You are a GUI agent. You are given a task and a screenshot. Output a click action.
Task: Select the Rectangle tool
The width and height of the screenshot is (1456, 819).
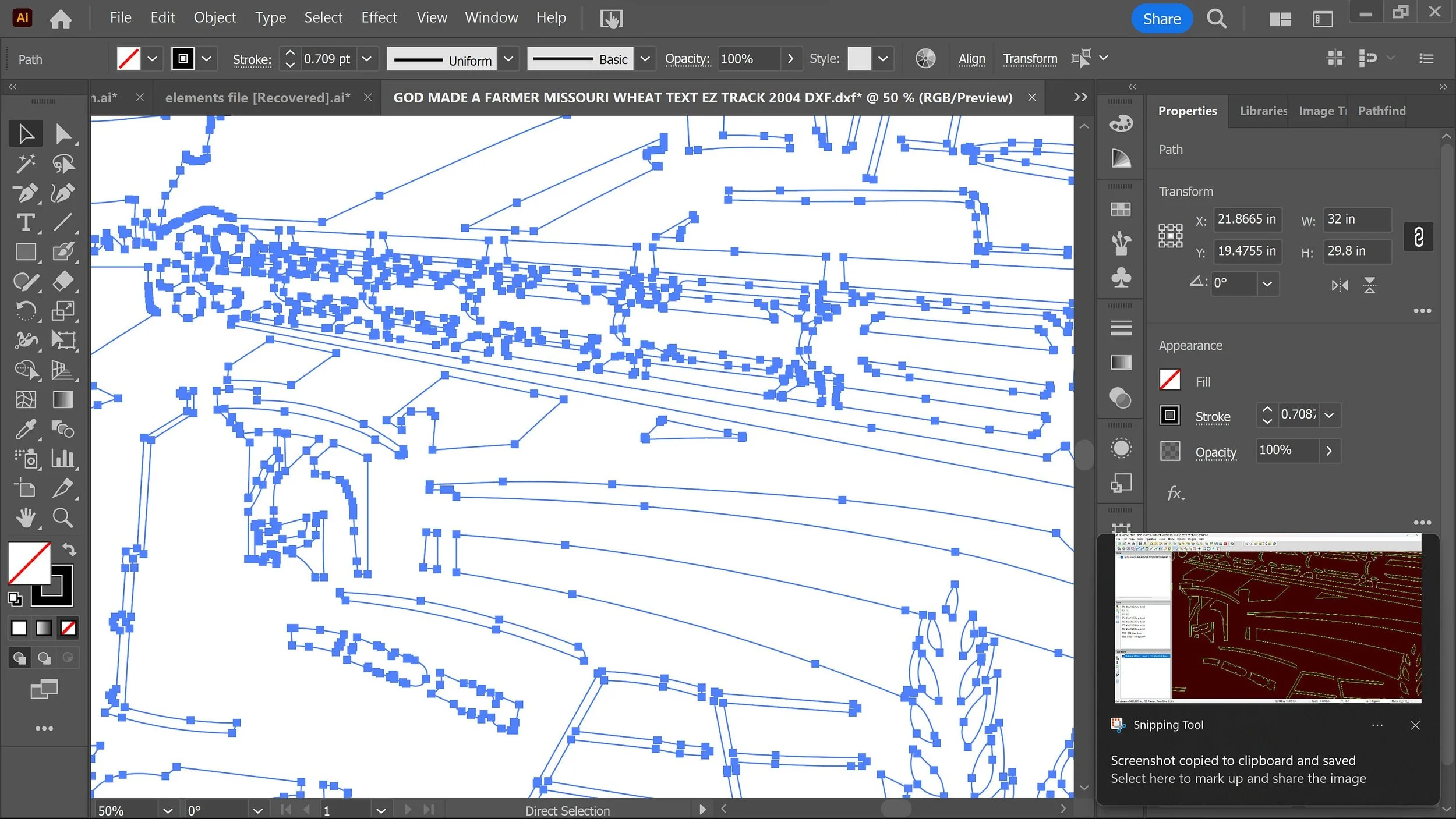point(25,252)
